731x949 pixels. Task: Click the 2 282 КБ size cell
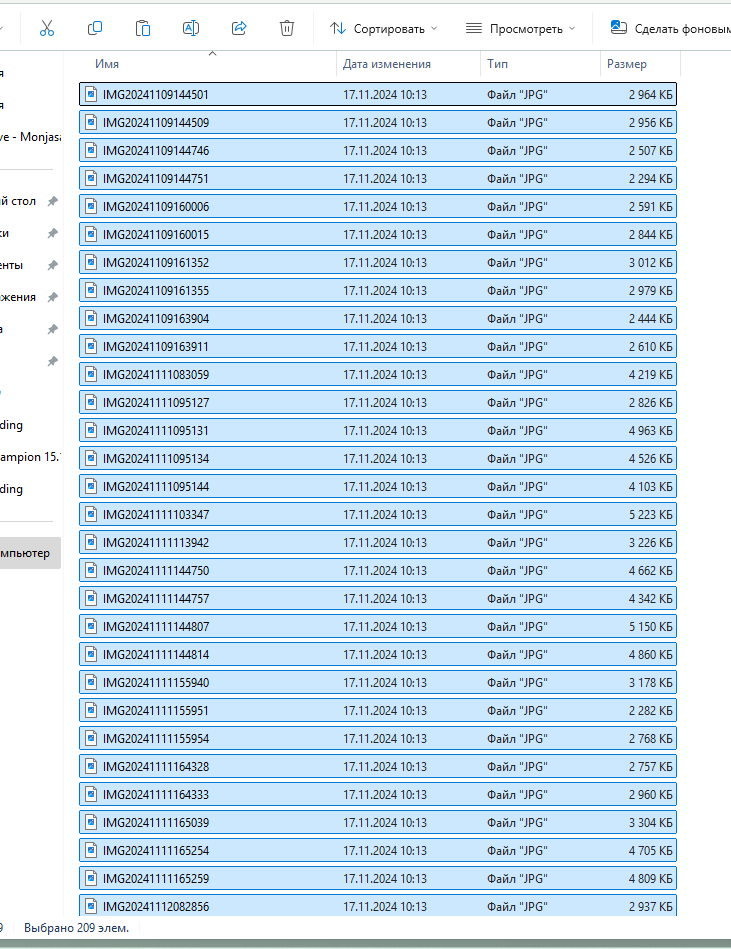point(651,711)
